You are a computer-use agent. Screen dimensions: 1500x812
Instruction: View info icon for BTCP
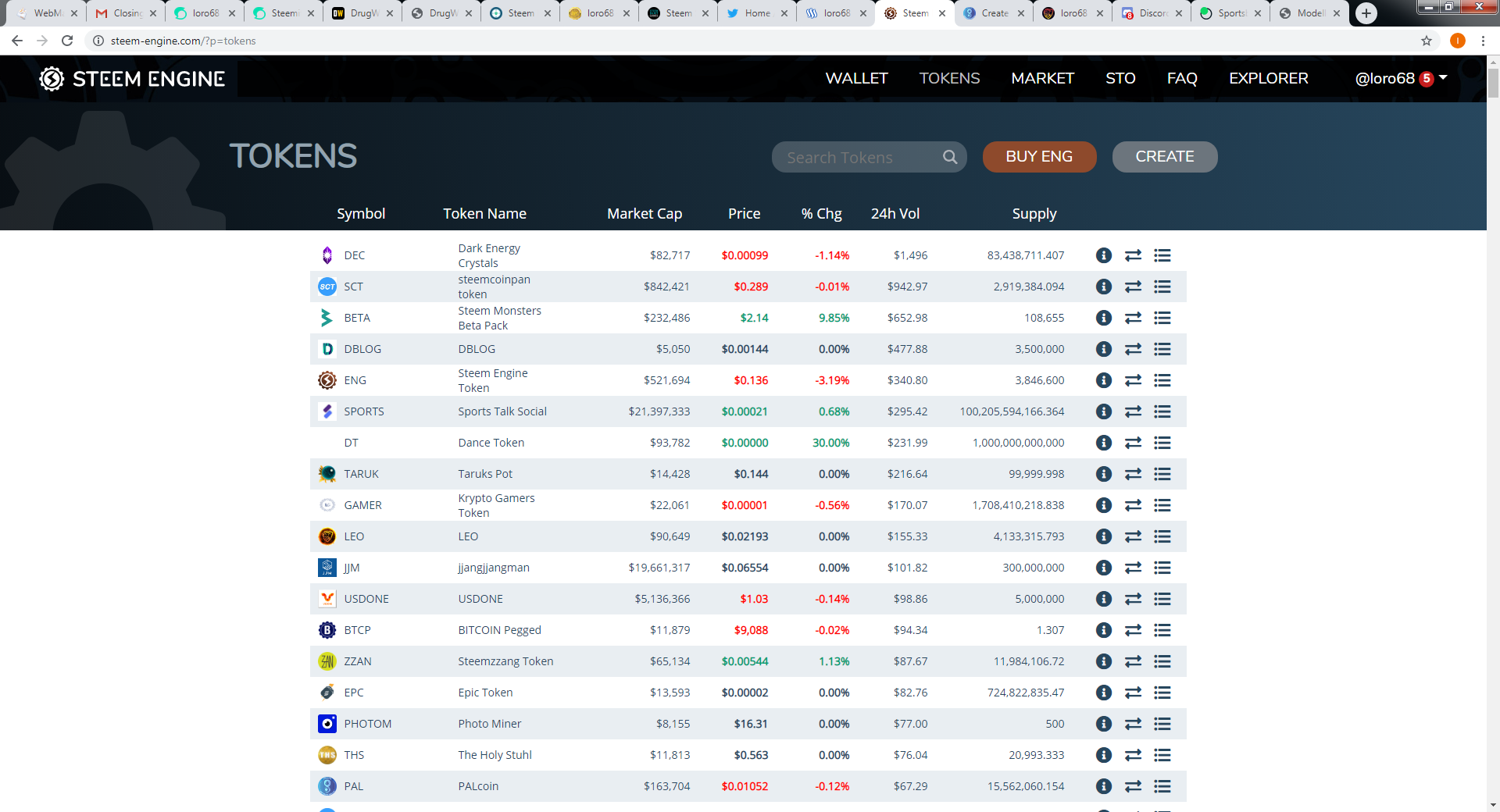1103,630
